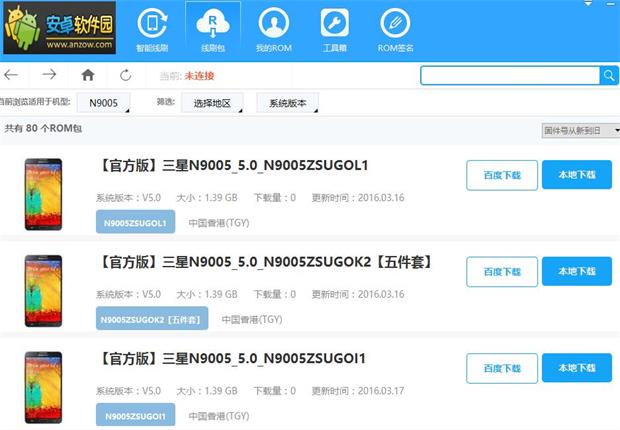Click 中国香港(TGY) region of N9005ZSUGOK2
The height and width of the screenshot is (430, 620).
[x=252, y=319]
